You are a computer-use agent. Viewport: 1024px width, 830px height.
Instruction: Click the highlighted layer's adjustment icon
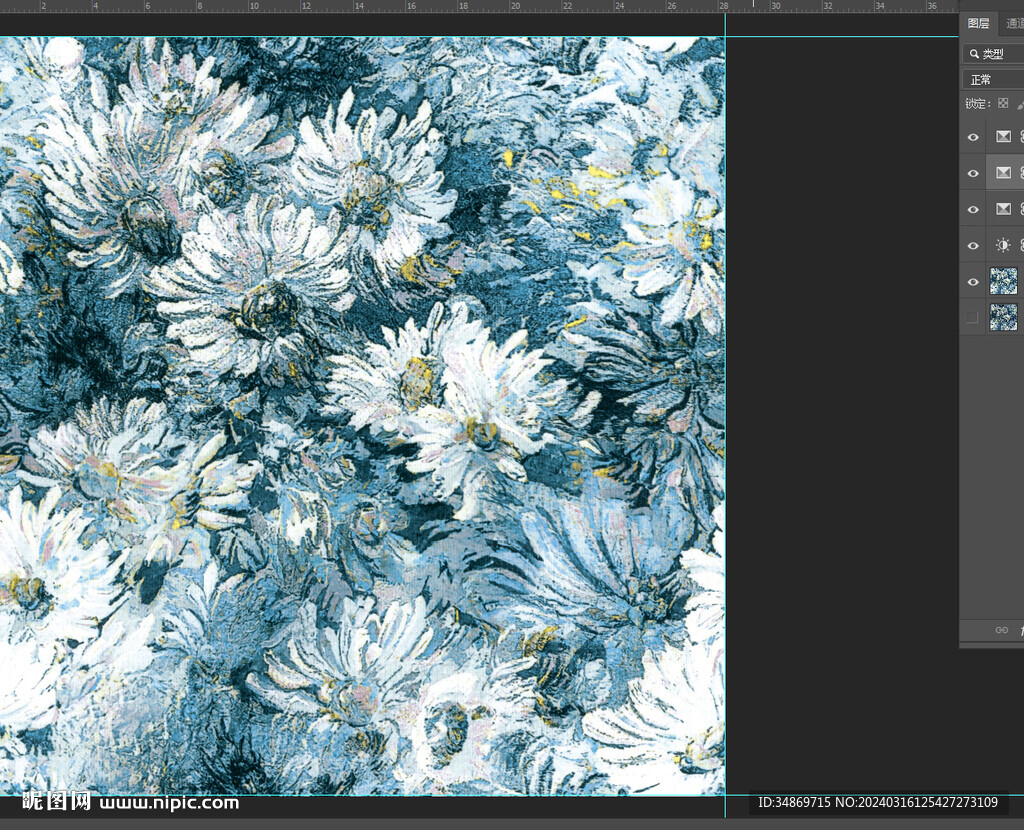coord(1003,172)
